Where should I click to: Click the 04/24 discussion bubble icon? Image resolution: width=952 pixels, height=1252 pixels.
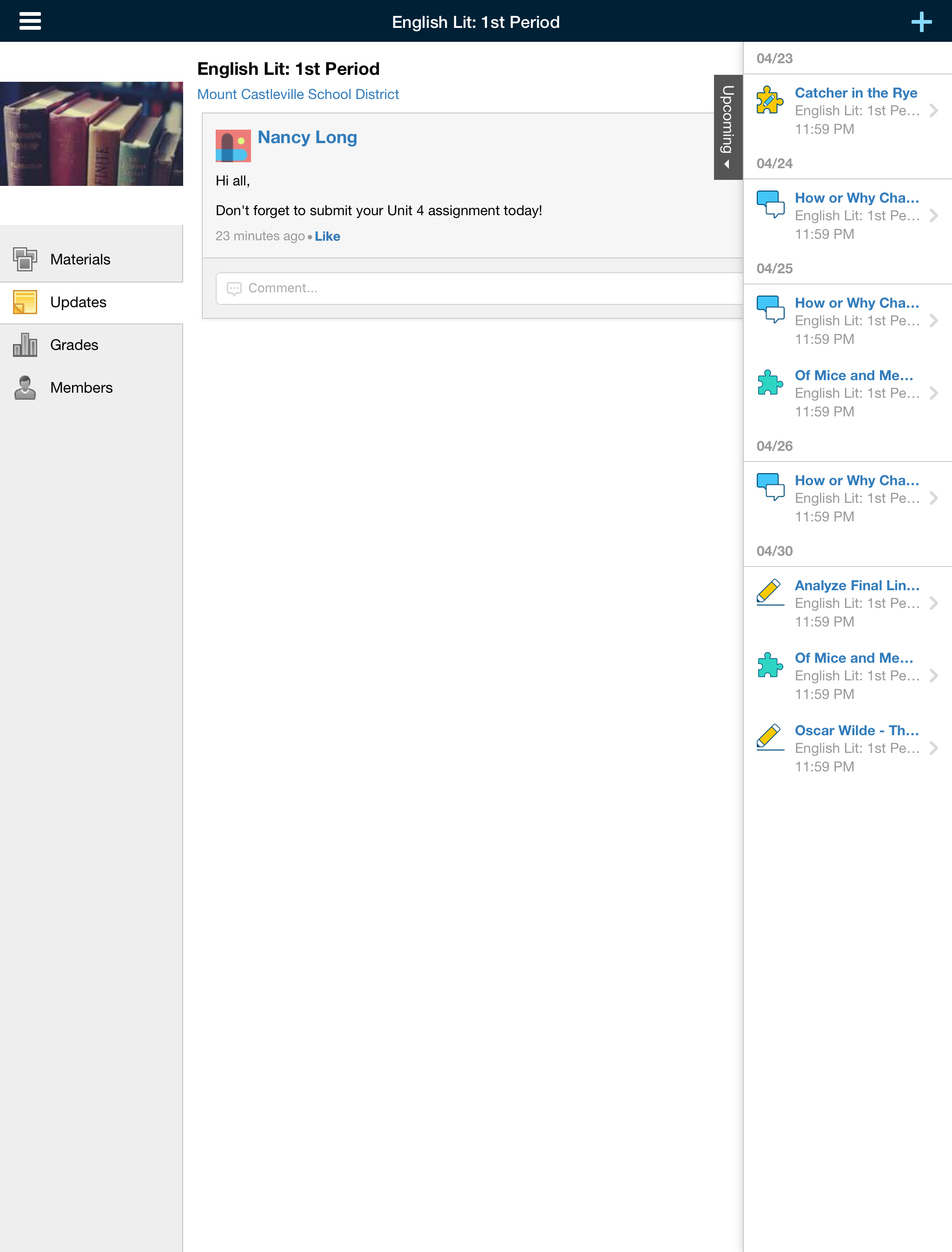coord(770,204)
